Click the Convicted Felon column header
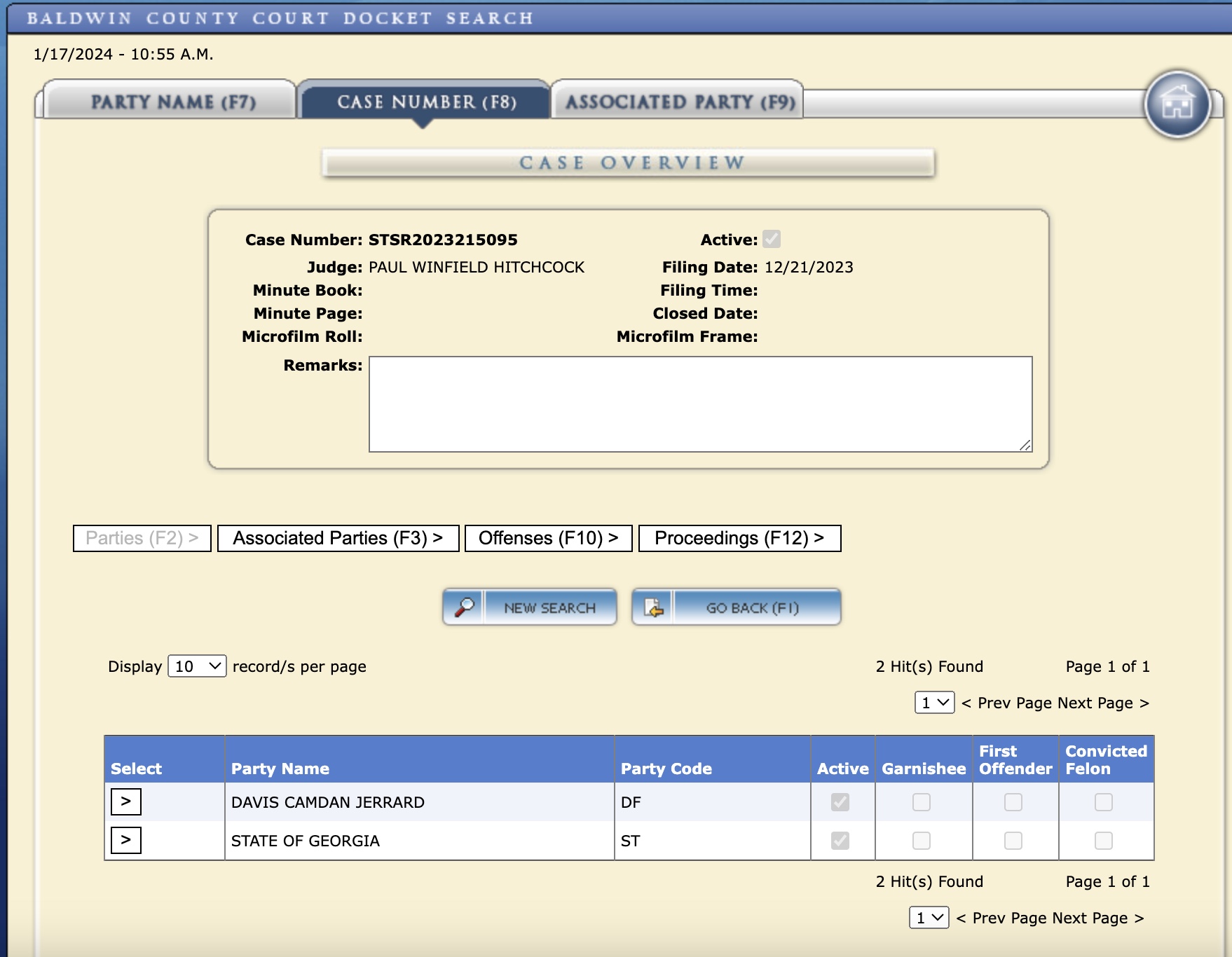The width and height of the screenshot is (1232, 957). [x=1106, y=759]
